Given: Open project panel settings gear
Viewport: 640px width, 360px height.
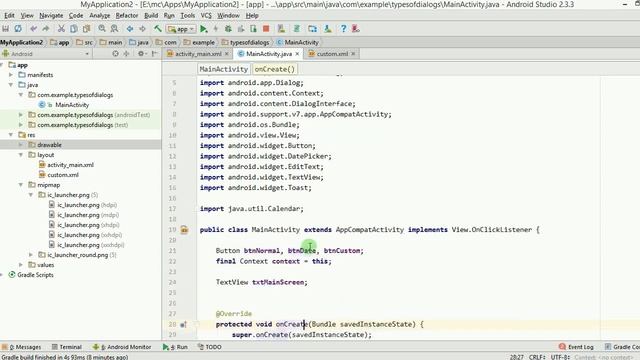Looking at the screenshot, I should pyautogui.click(x=141, y=53).
